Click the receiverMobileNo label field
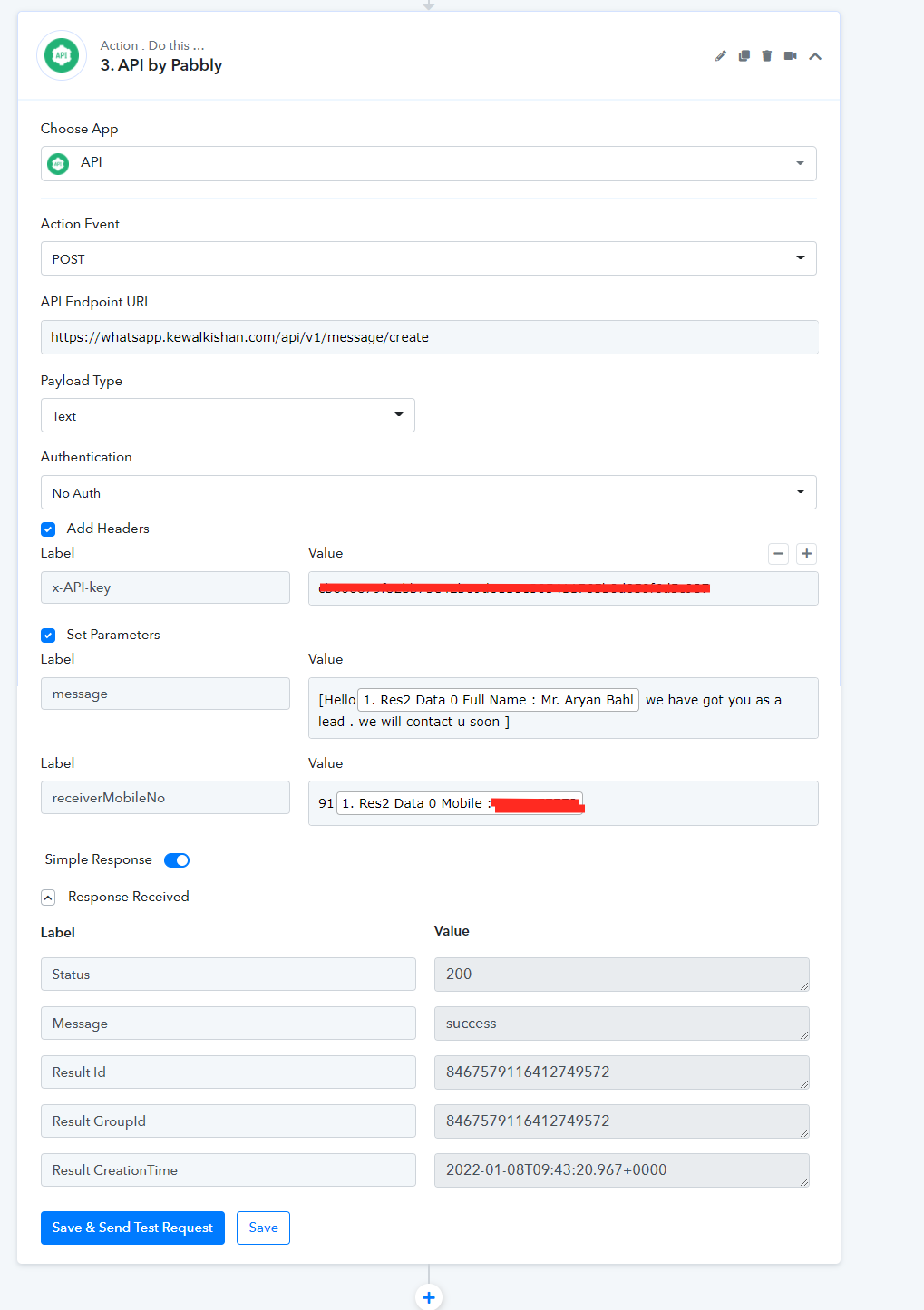The height and width of the screenshot is (1310, 924). pyautogui.click(x=165, y=797)
